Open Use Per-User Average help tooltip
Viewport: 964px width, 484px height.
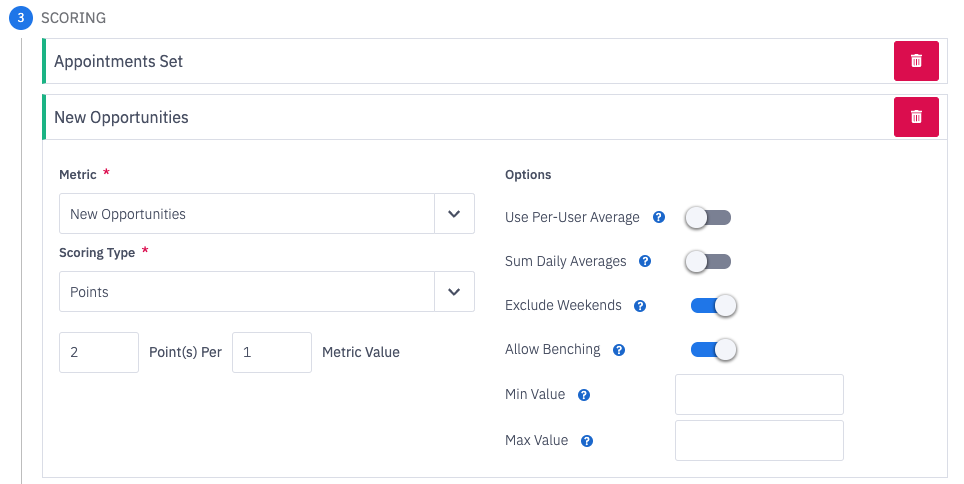(x=659, y=217)
